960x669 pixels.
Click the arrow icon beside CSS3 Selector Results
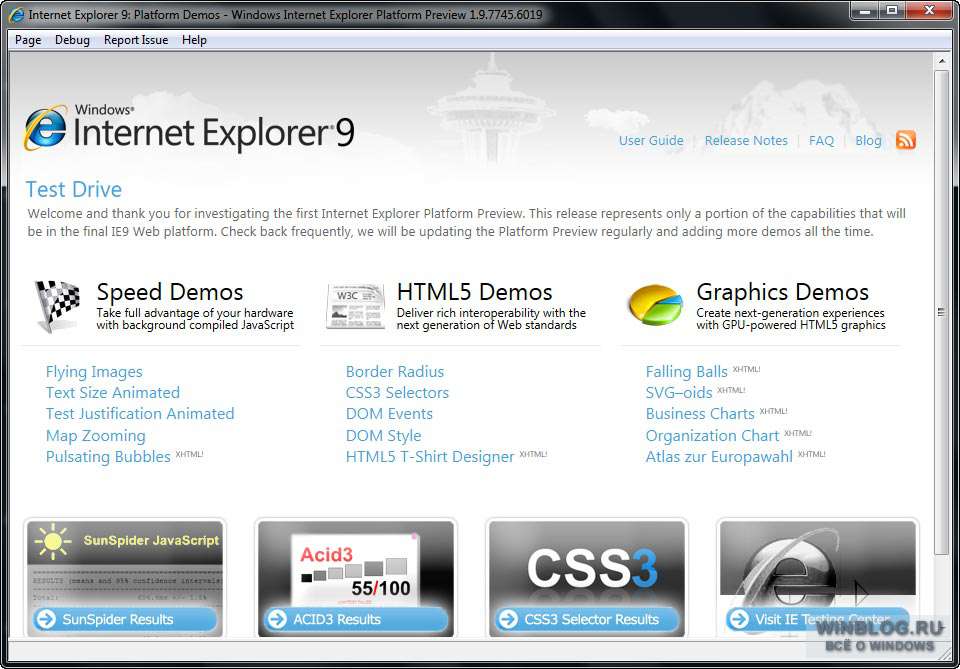coord(508,619)
